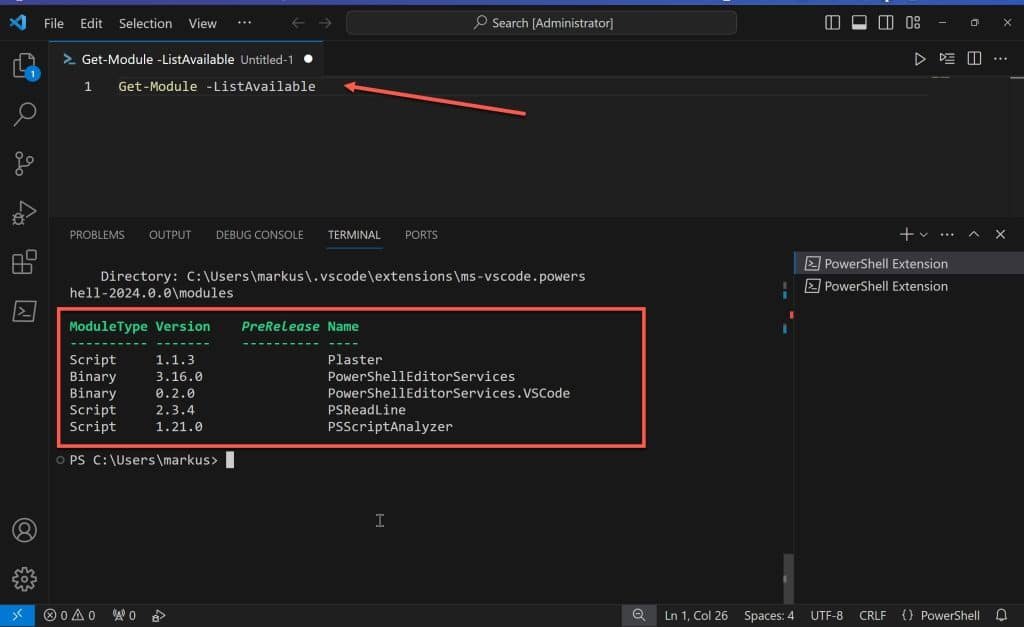Toggle the primary sidebar visibility
The image size is (1024, 627).
[x=832, y=22]
